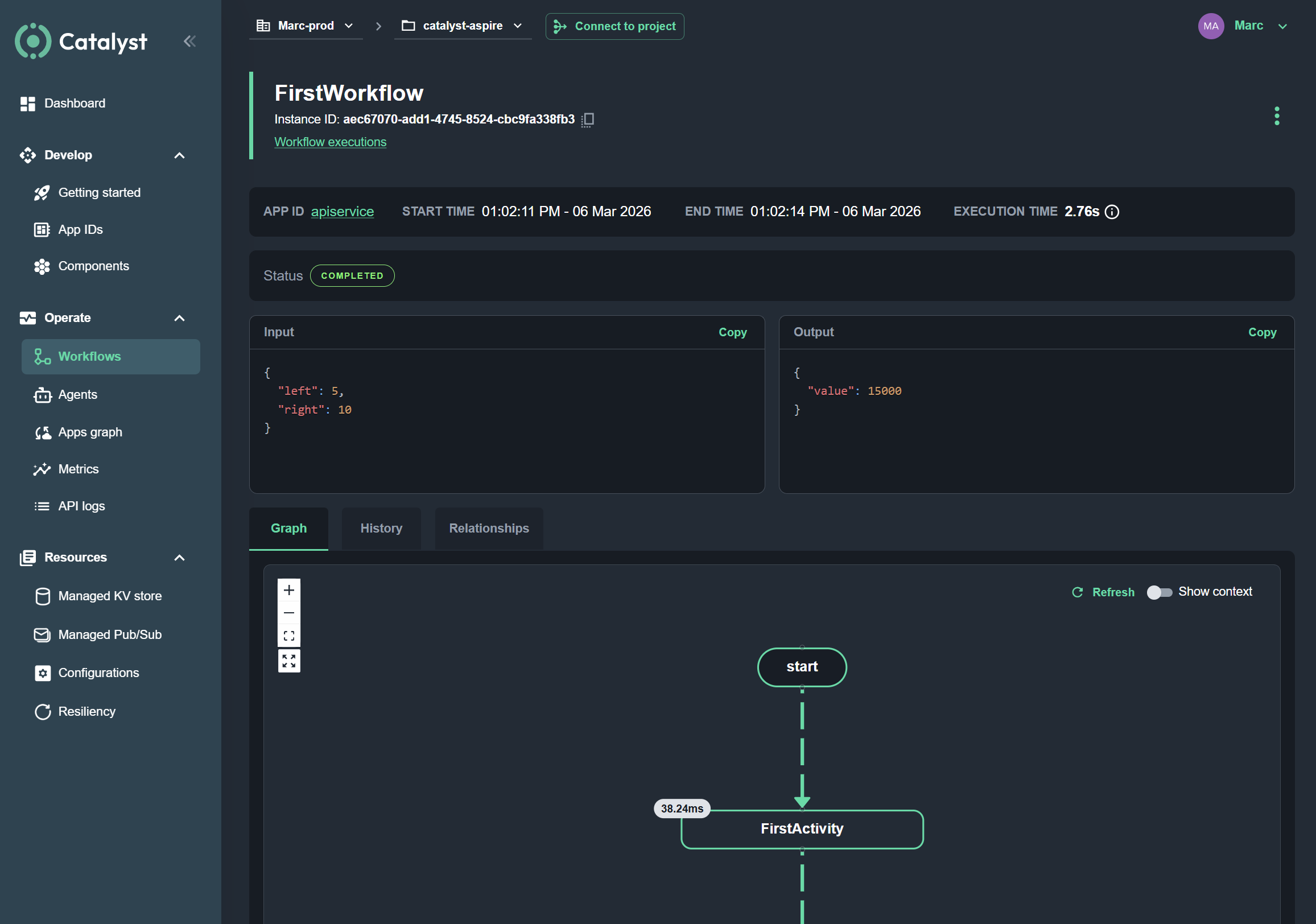The height and width of the screenshot is (924, 1316).
Task: Open Workflow executions link
Action: pos(331,142)
